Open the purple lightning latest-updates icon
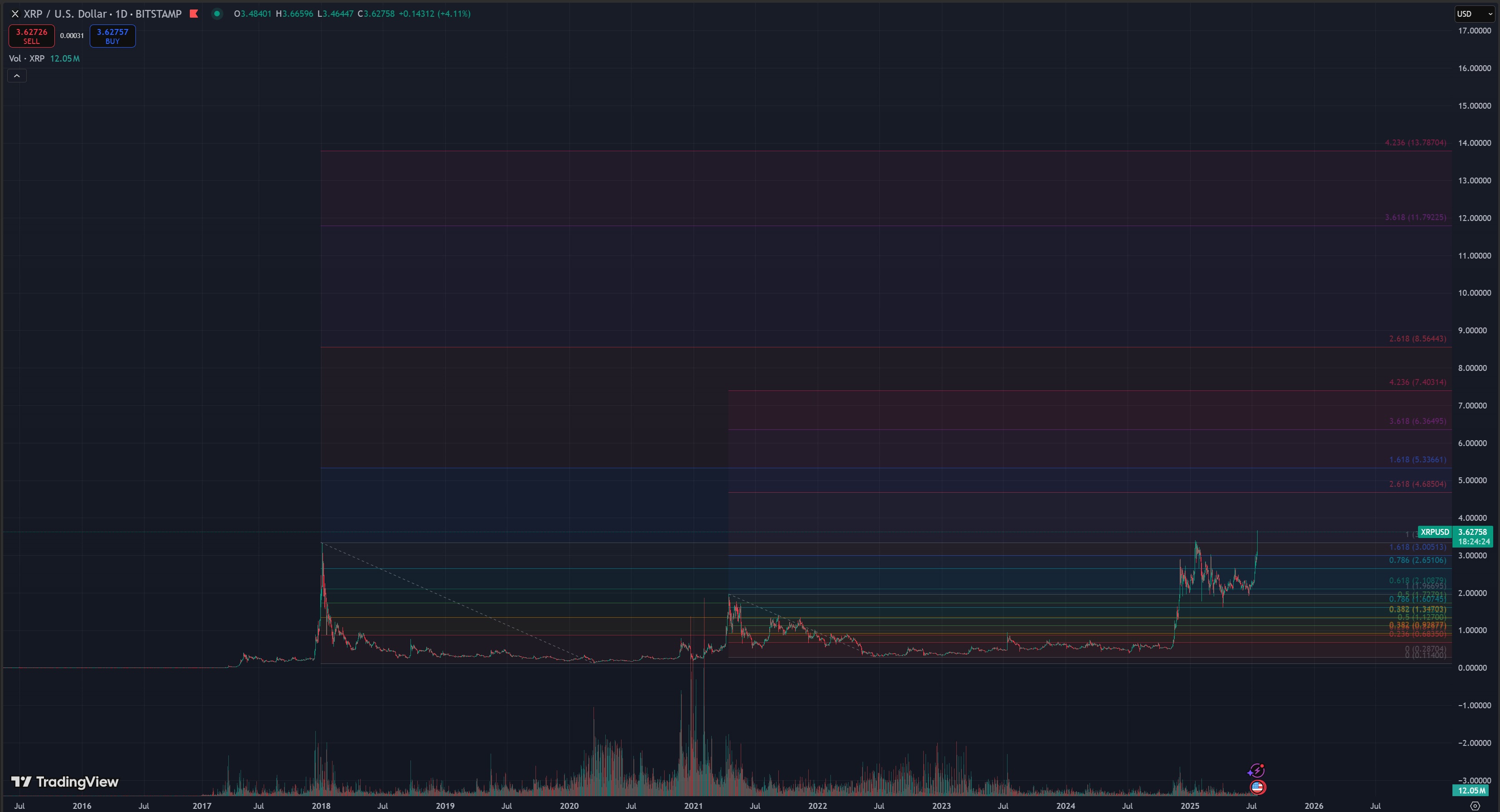 pos(1256,771)
